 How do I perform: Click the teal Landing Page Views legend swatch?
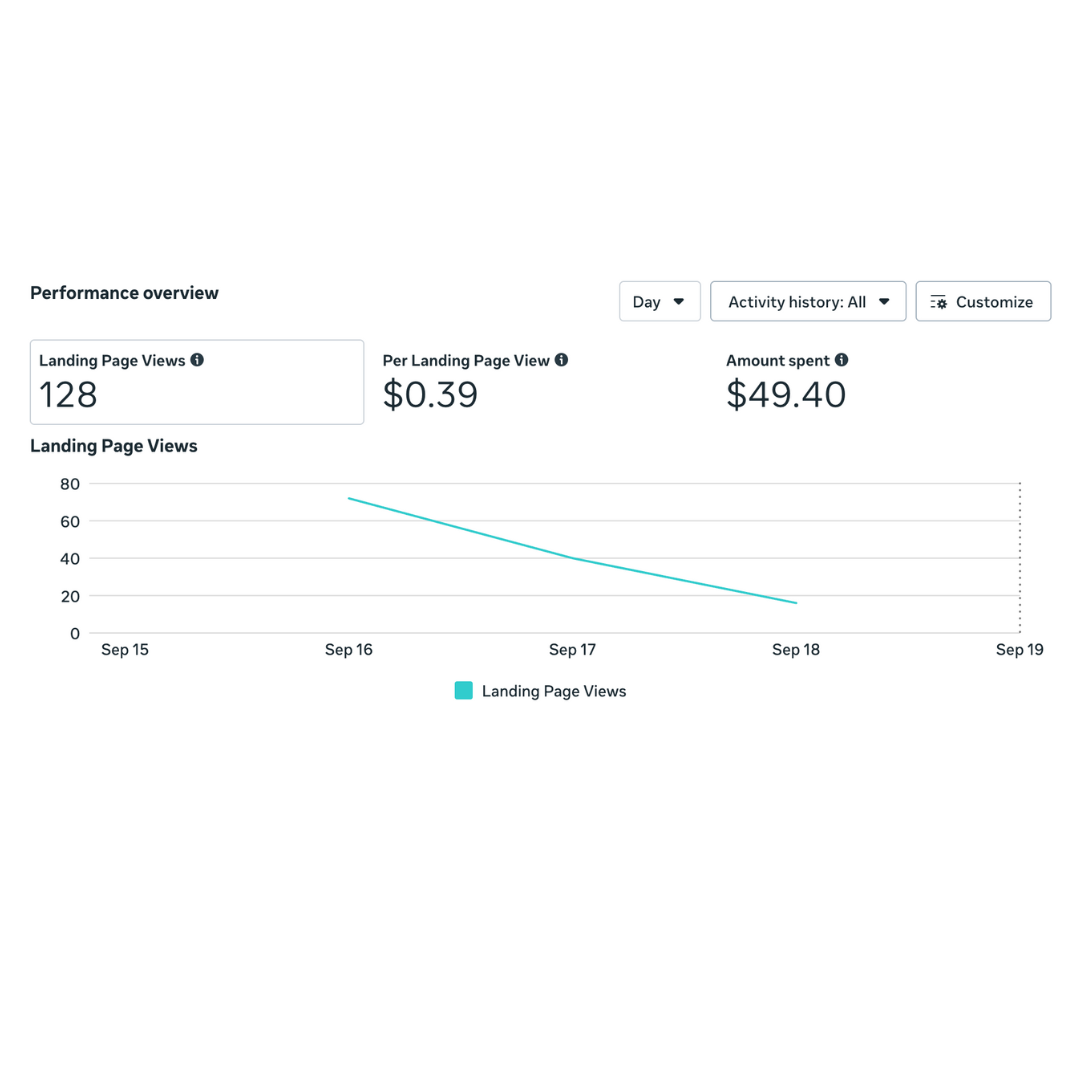coord(464,691)
